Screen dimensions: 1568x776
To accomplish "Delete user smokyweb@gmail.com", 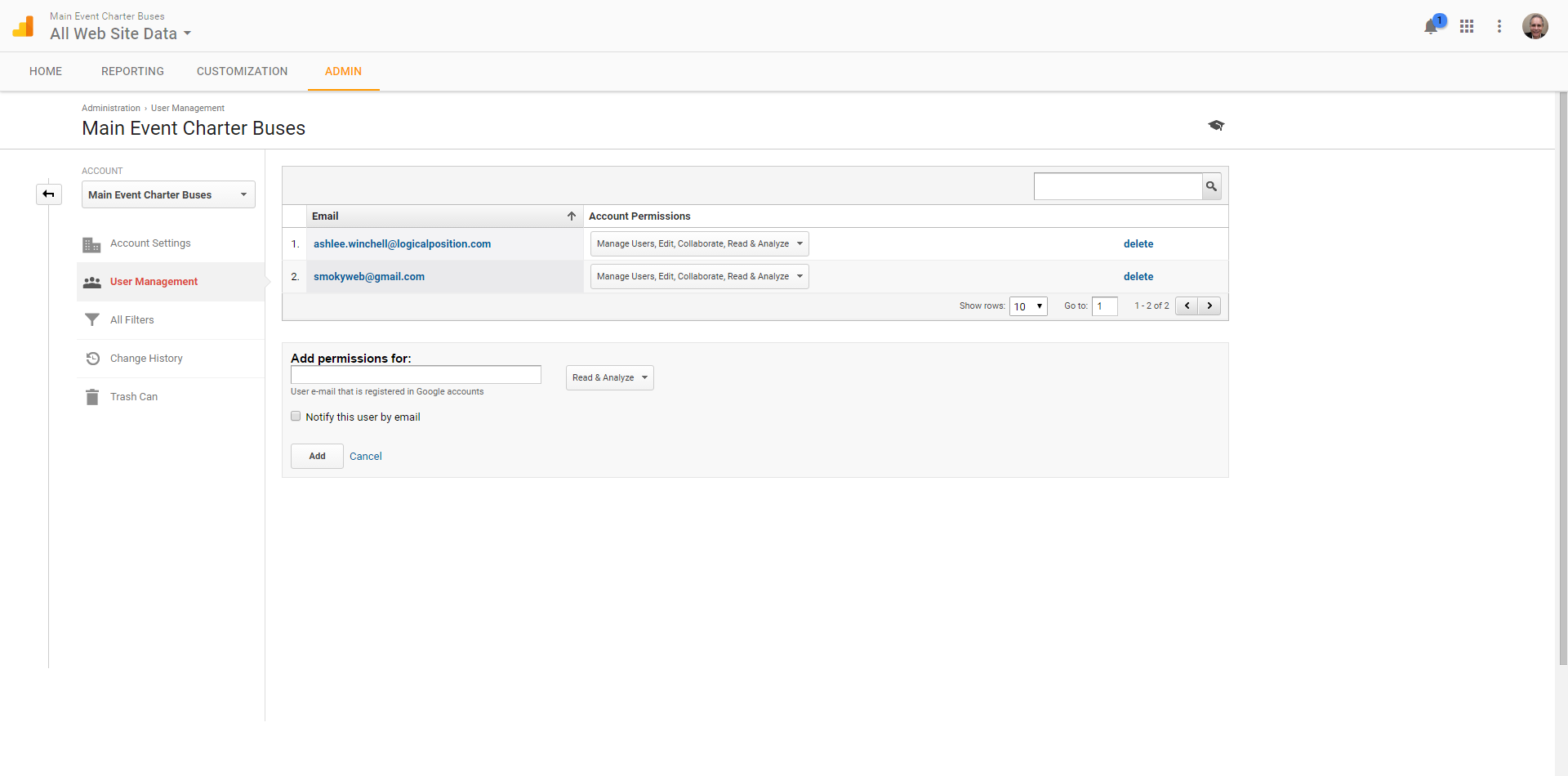I will coord(1138,276).
